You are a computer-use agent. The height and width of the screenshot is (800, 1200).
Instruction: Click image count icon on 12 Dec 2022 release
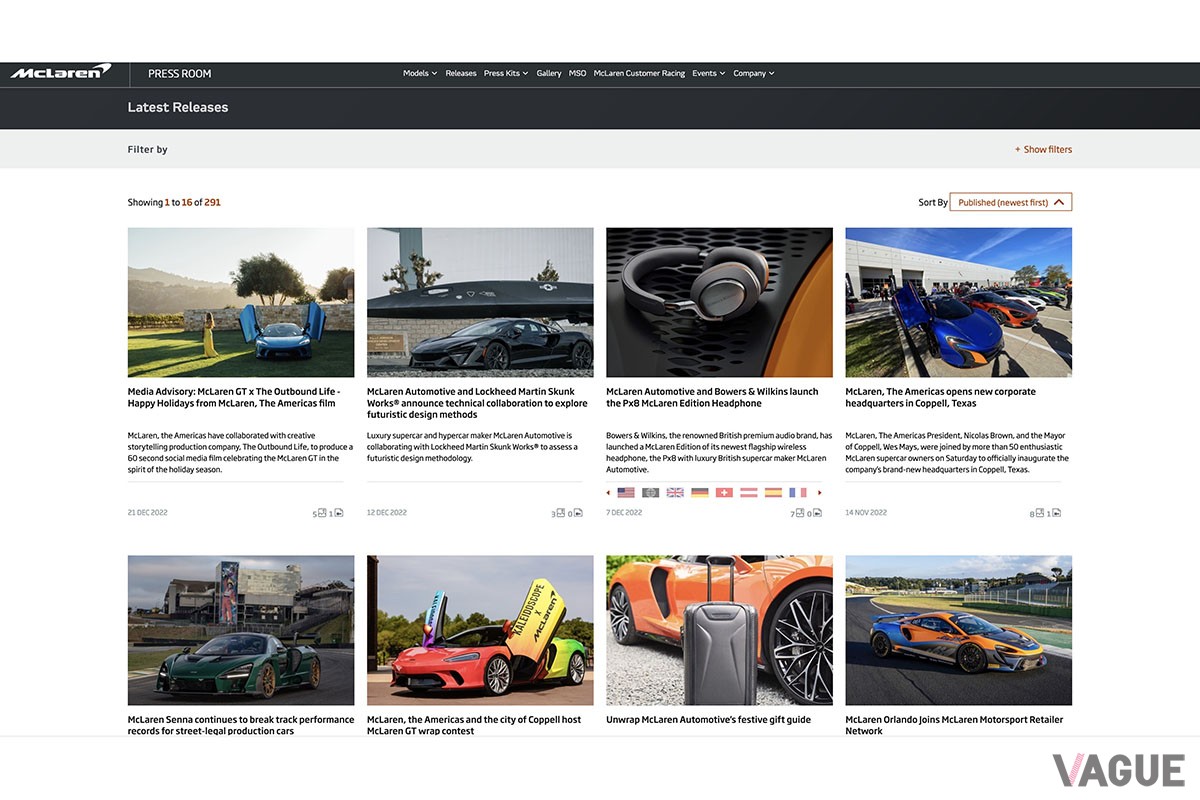561,513
